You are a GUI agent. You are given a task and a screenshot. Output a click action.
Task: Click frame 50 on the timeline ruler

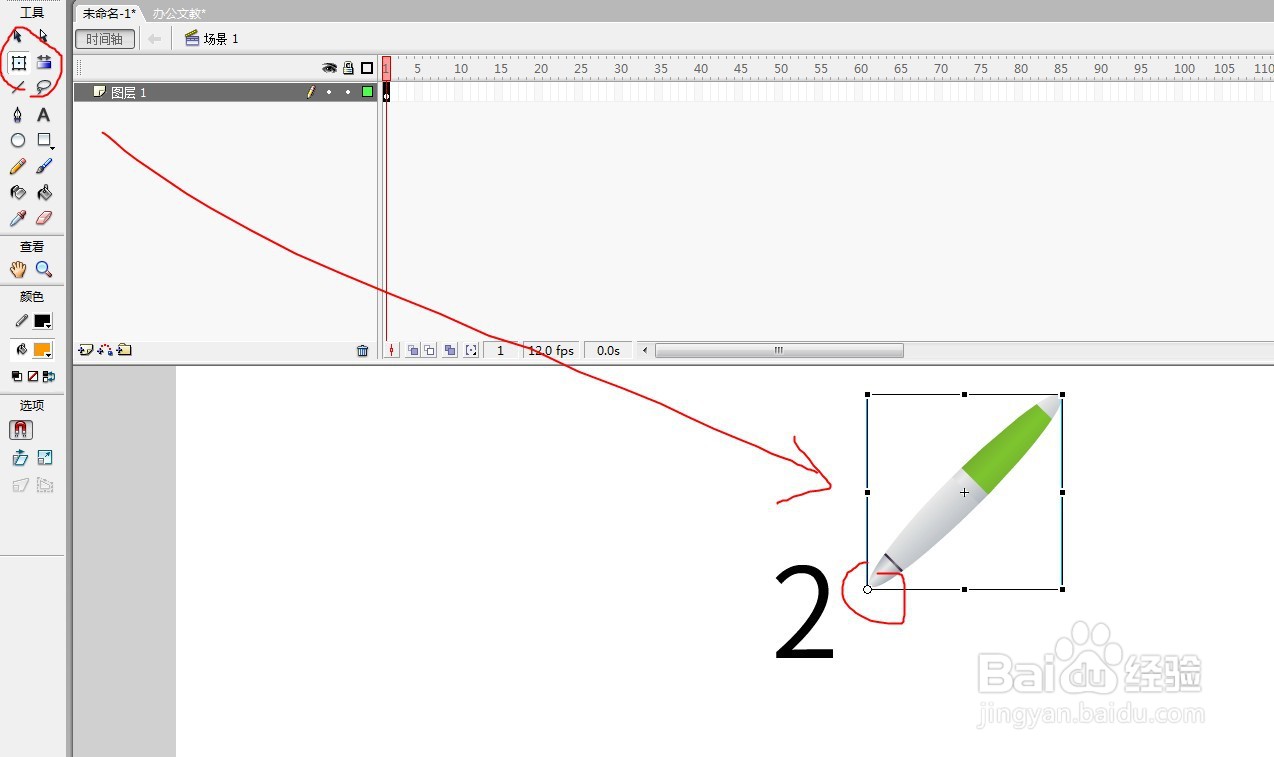pyautogui.click(x=781, y=69)
